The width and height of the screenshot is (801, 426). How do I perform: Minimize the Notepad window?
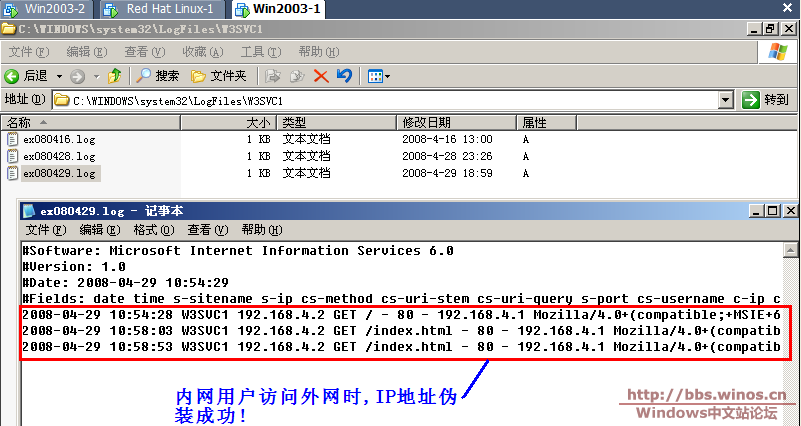(x=756, y=211)
